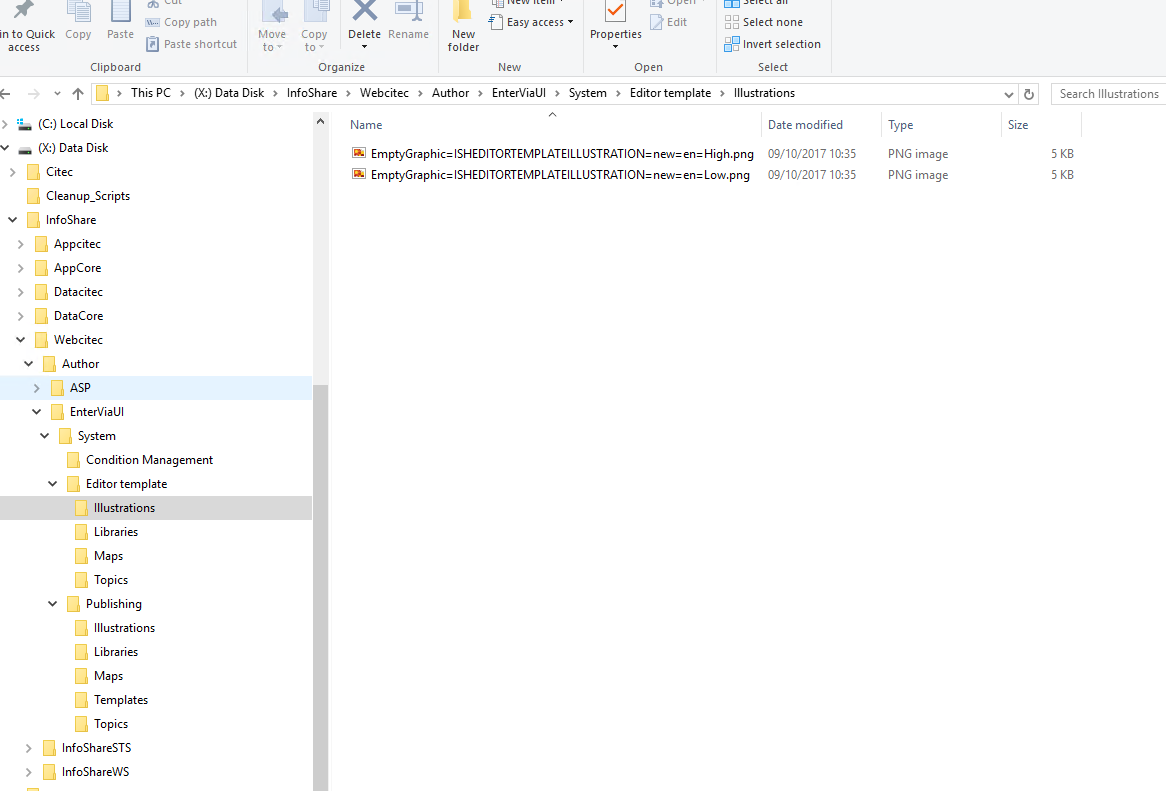Open the EmptyGraphic High.png file icon
Viewport: 1166px width, 791px height.
click(x=359, y=154)
